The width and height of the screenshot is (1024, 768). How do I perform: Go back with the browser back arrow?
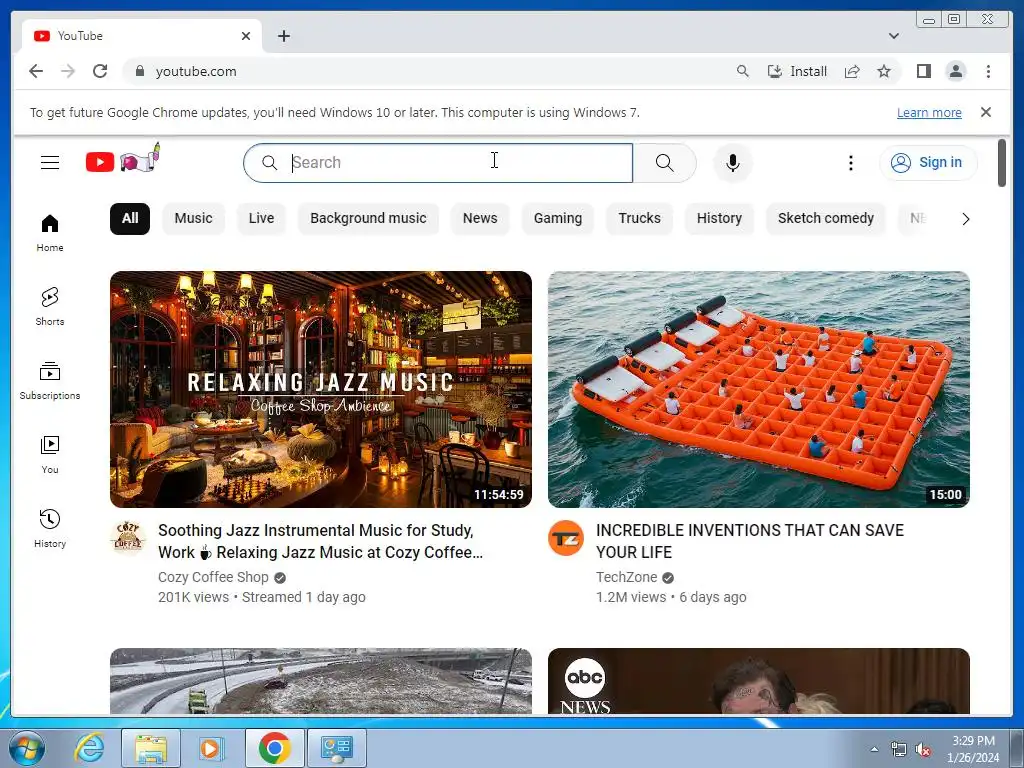pyautogui.click(x=36, y=71)
